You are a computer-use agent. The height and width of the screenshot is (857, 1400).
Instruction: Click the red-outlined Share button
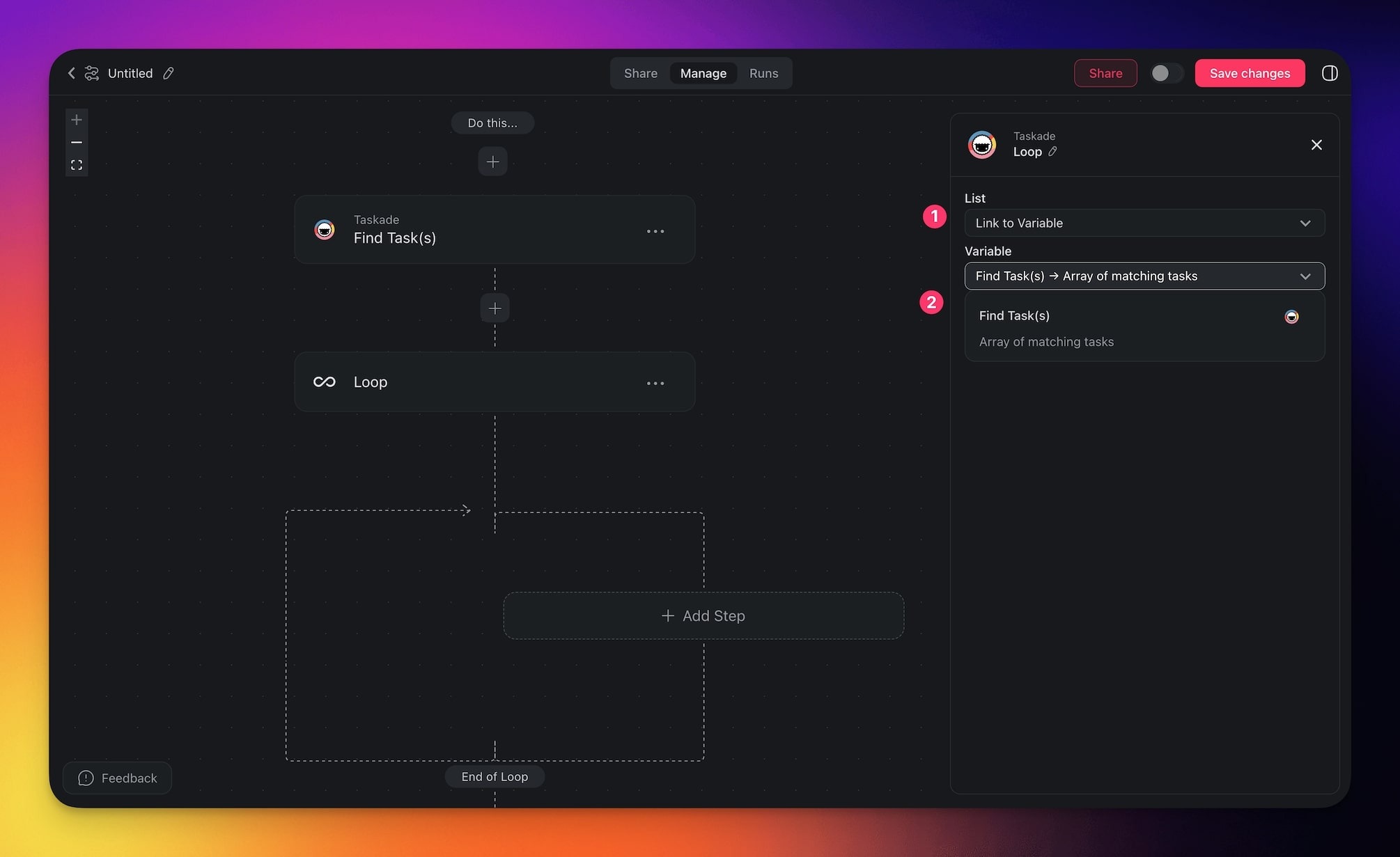click(1105, 73)
